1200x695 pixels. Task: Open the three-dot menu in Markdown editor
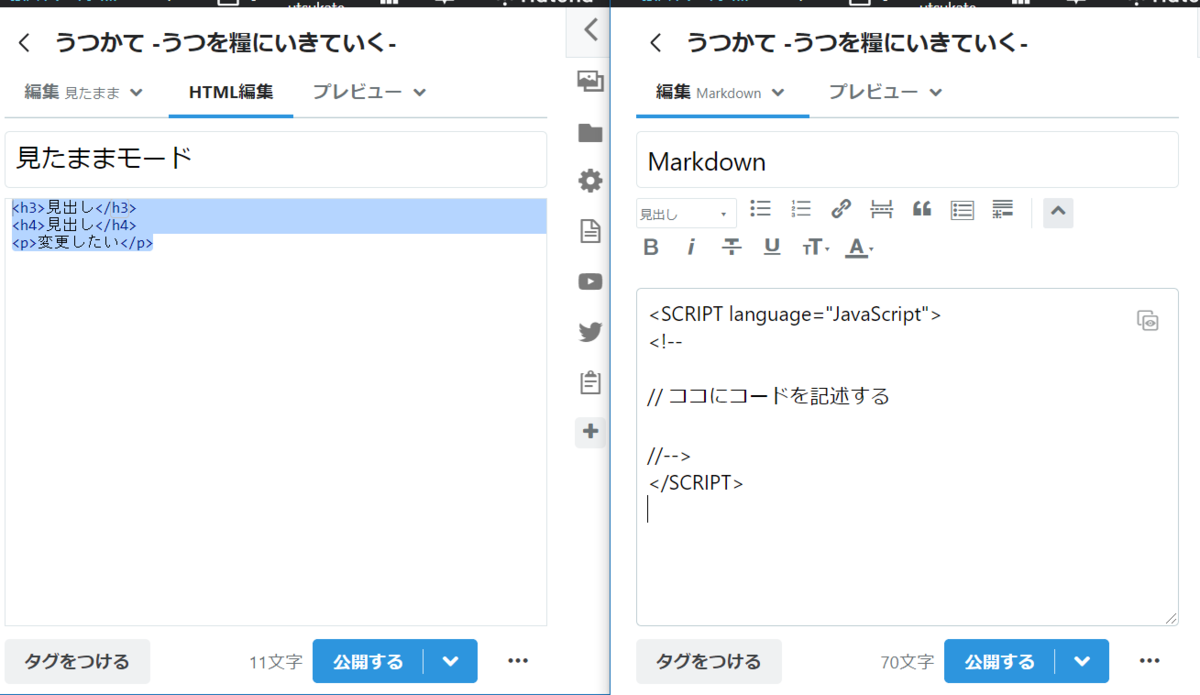(x=1150, y=661)
